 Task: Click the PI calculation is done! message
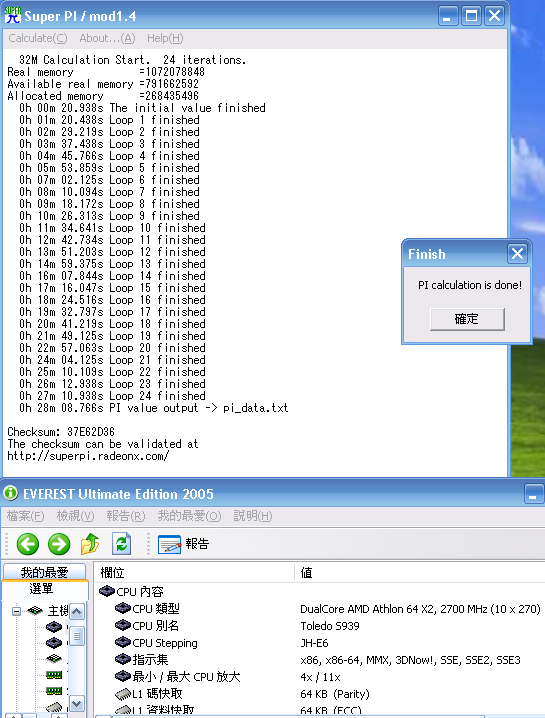(470, 285)
